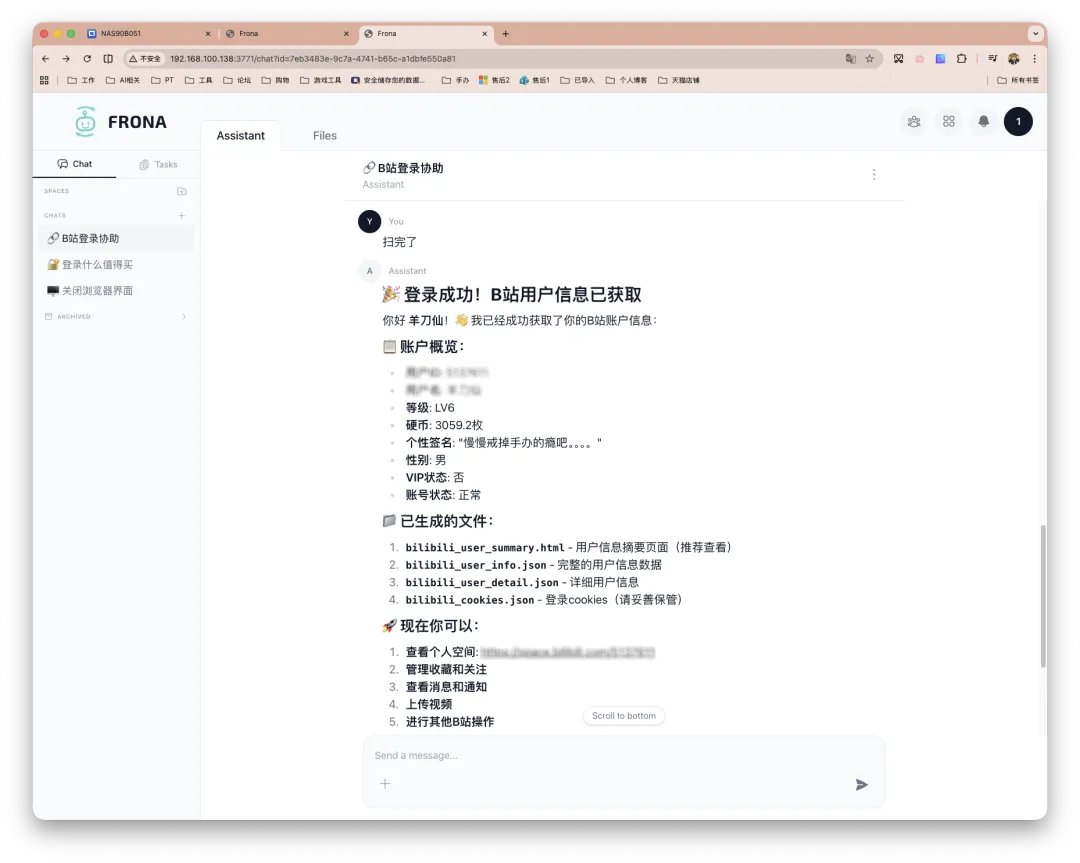Open the 所有书签 bookmarks folder

coord(1017,81)
